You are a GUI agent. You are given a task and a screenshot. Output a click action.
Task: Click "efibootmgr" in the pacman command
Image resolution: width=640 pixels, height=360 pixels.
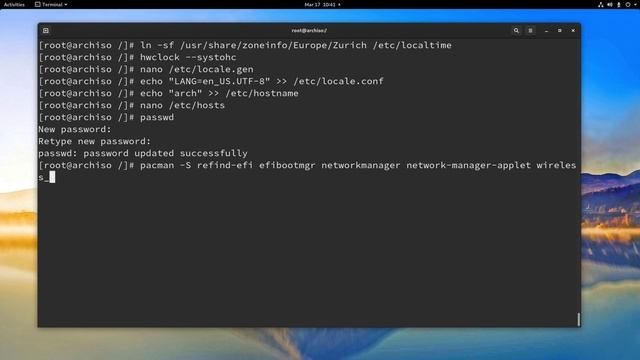click(x=287, y=165)
